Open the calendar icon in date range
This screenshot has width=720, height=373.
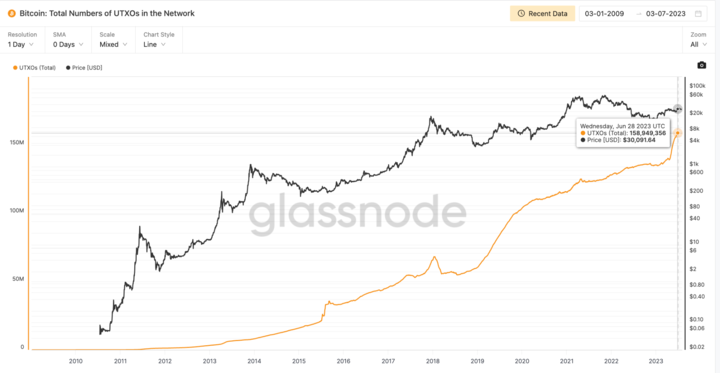coord(698,14)
